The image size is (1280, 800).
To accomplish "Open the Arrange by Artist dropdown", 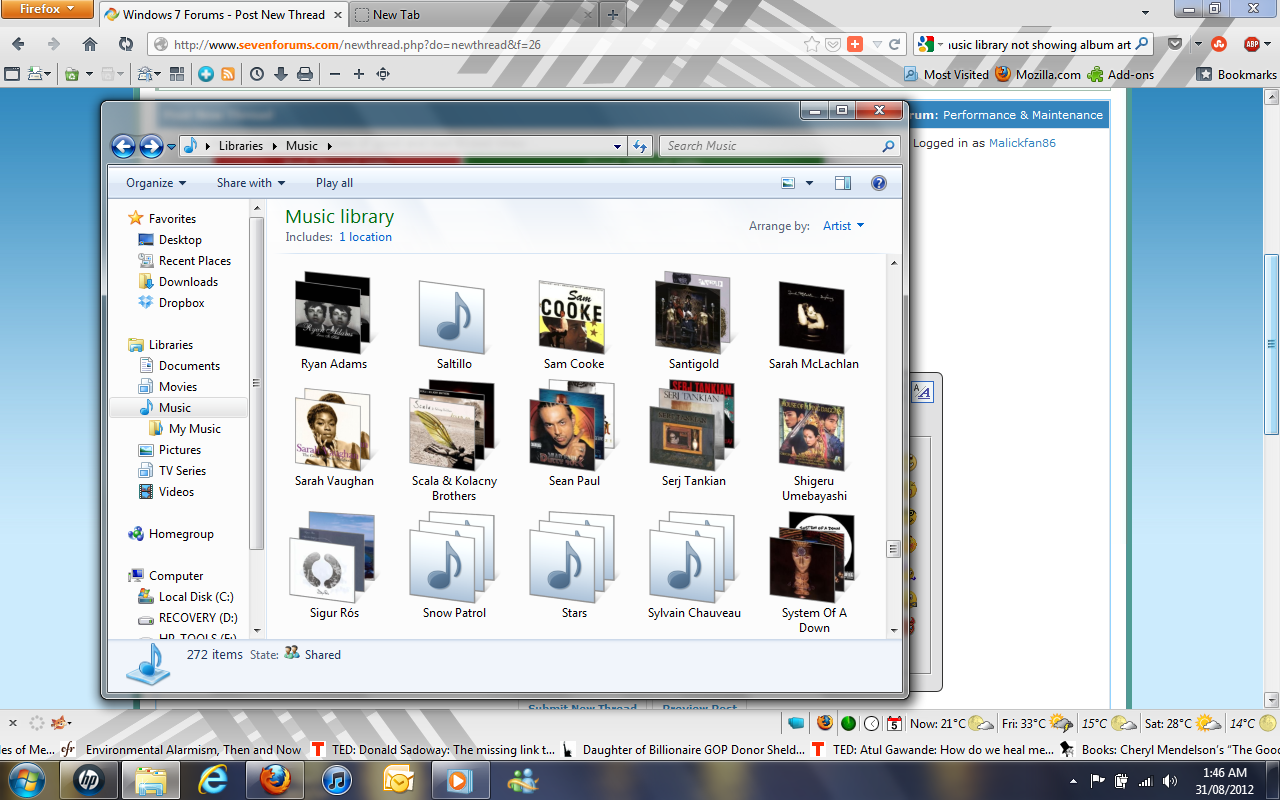I will [843, 226].
